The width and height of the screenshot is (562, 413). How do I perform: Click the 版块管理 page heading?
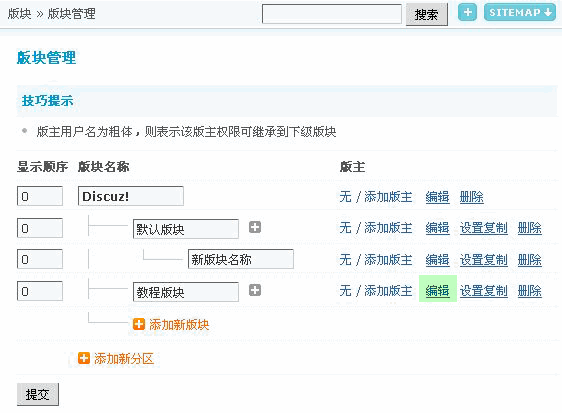[46, 58]
